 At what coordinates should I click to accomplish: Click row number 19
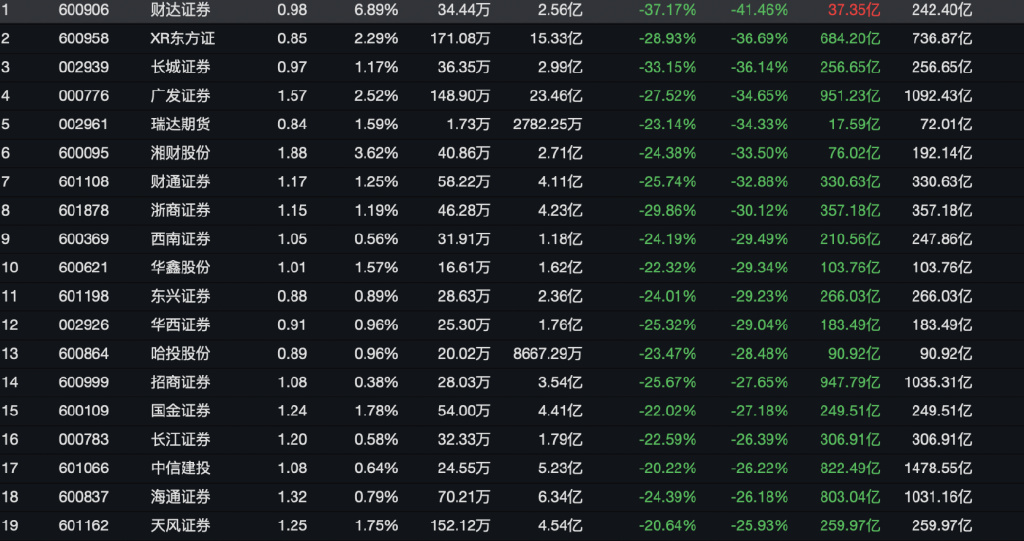click(x=10, y=525)
